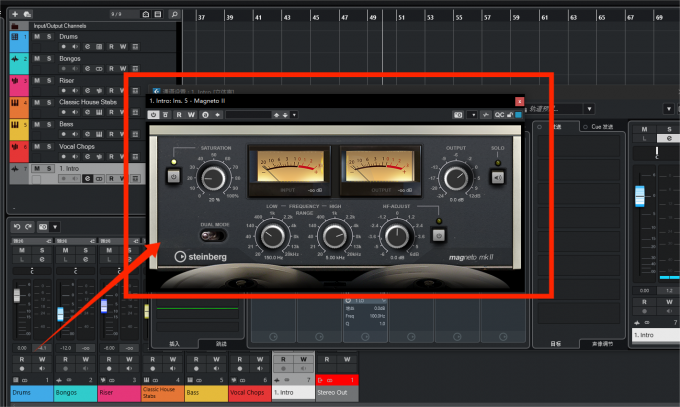Mute the Drums track
Viewport: 680px width, 407px height.
37,36
